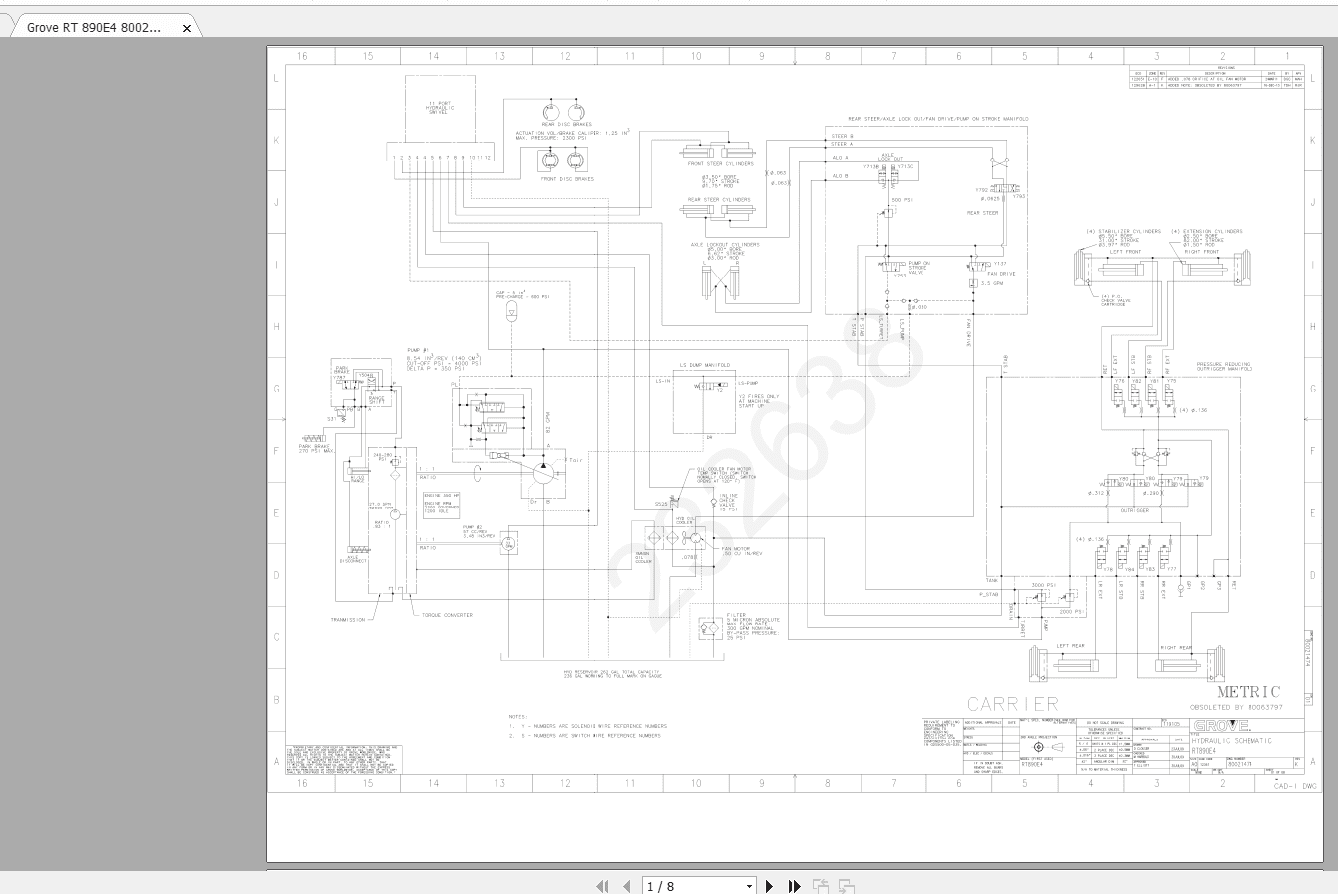
Task: Select the METRIC label on the drawing
Action: [x=1247, y=690]
